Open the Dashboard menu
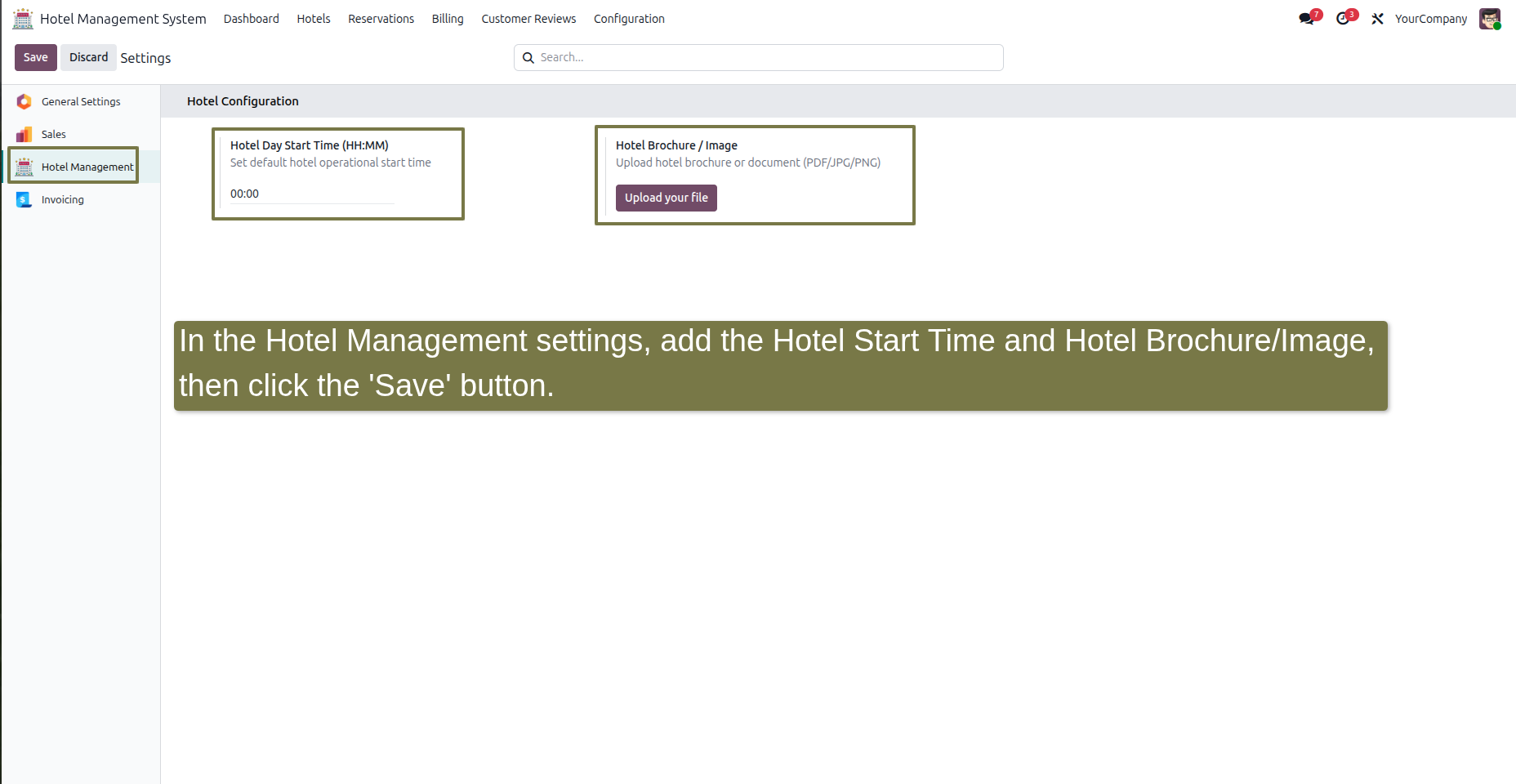The height and width of the screenshot is (784, 1516). [252, 19]
